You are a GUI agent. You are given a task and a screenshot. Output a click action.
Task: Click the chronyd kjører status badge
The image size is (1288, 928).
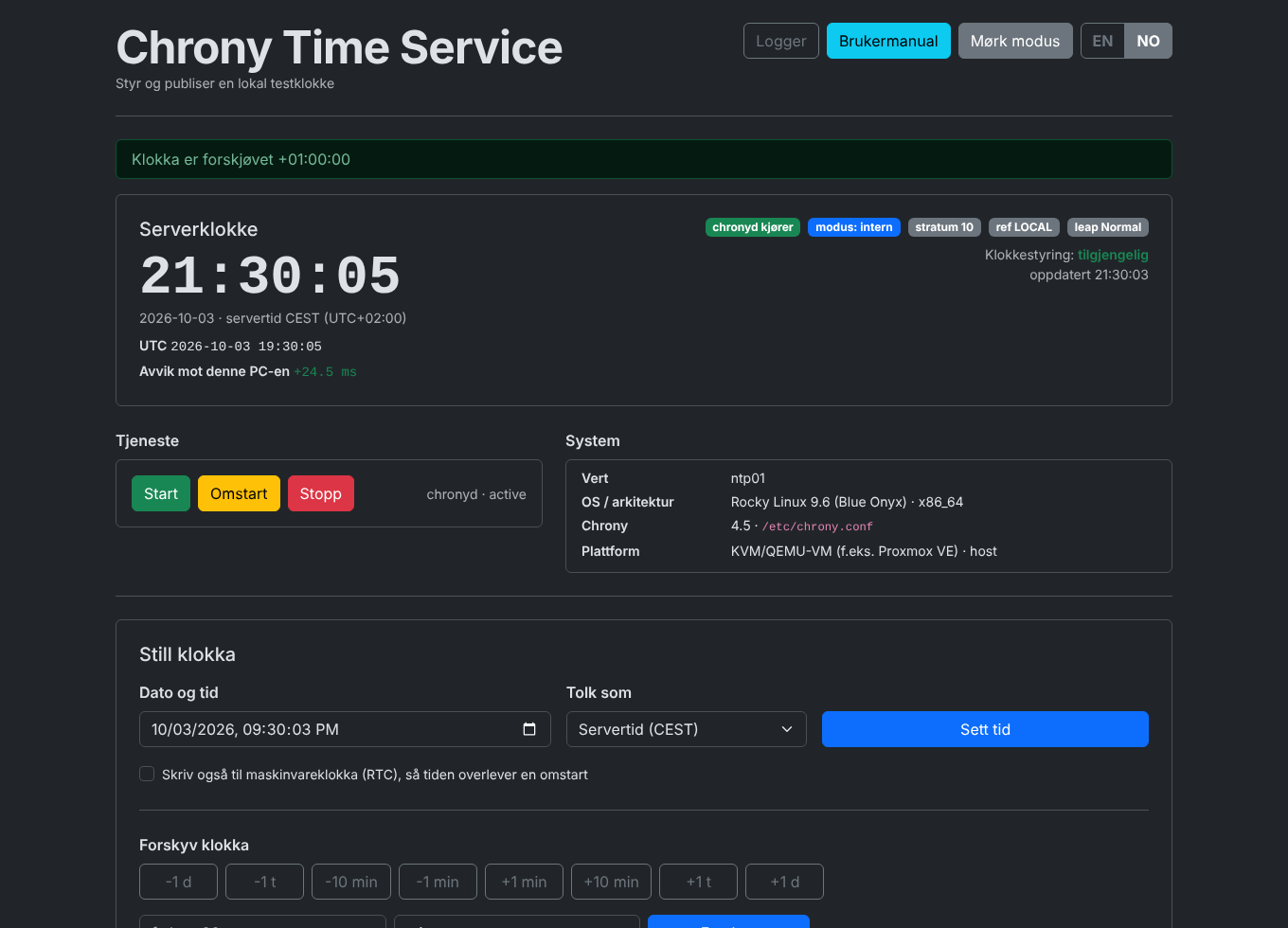click(x=753, y=227)
